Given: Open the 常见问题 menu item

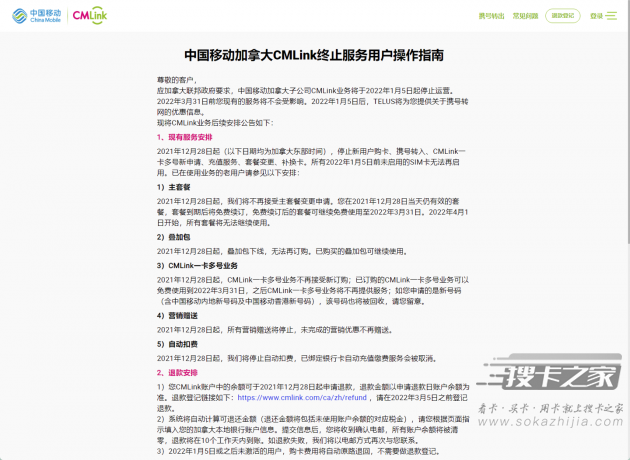Looking at the screenshot, I should [x=525, y=16].
